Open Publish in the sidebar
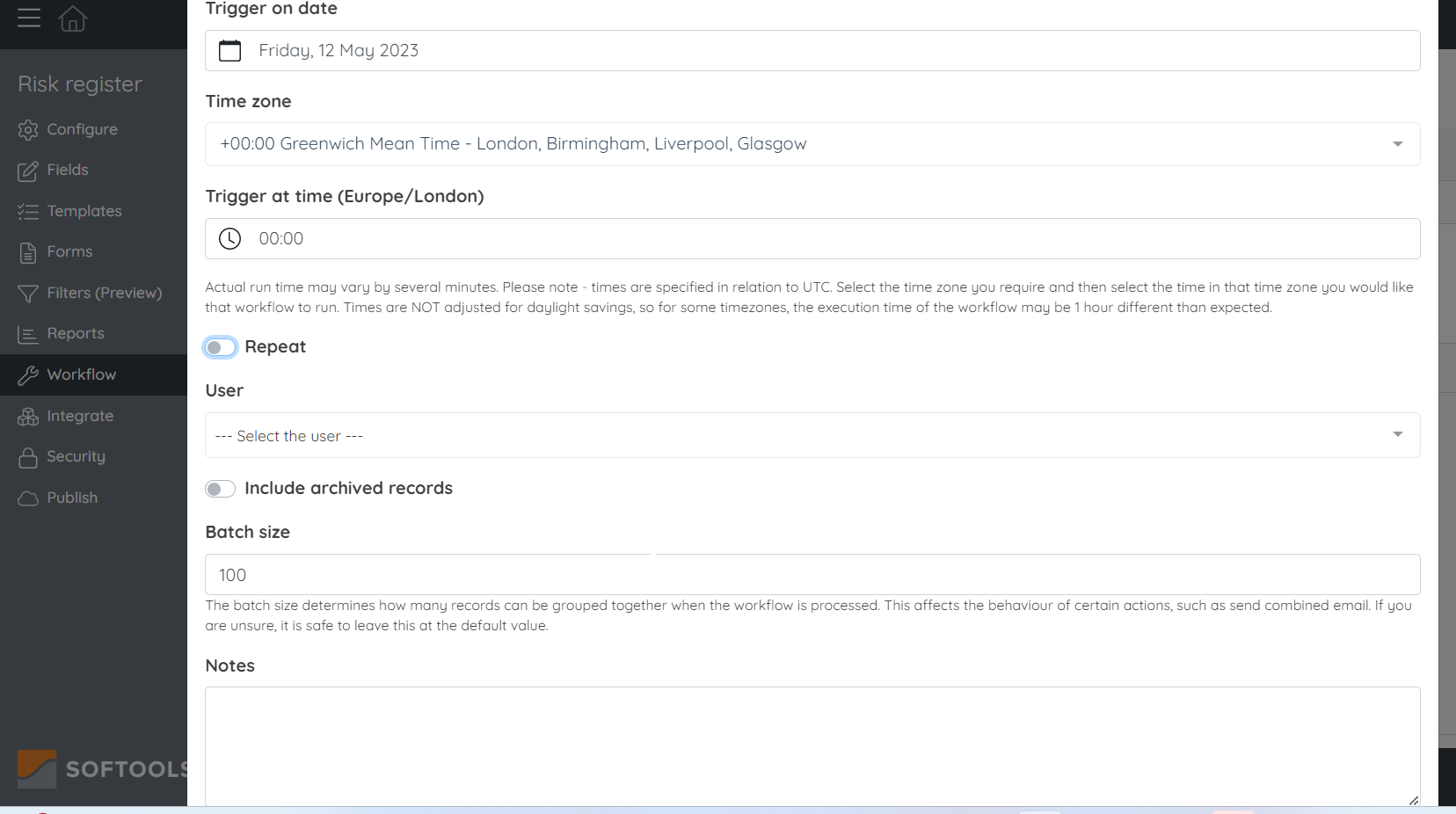The width and height of the screenshot is (1456, 814). [93, 498]
